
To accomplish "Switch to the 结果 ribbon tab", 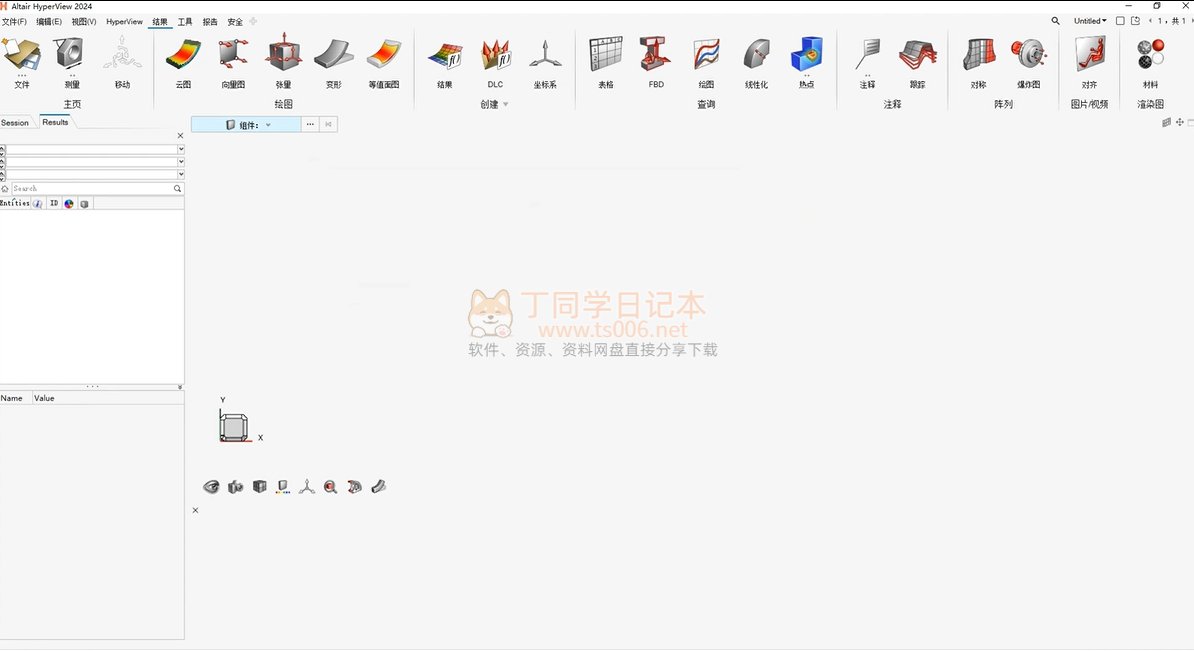I will (160, 21).
